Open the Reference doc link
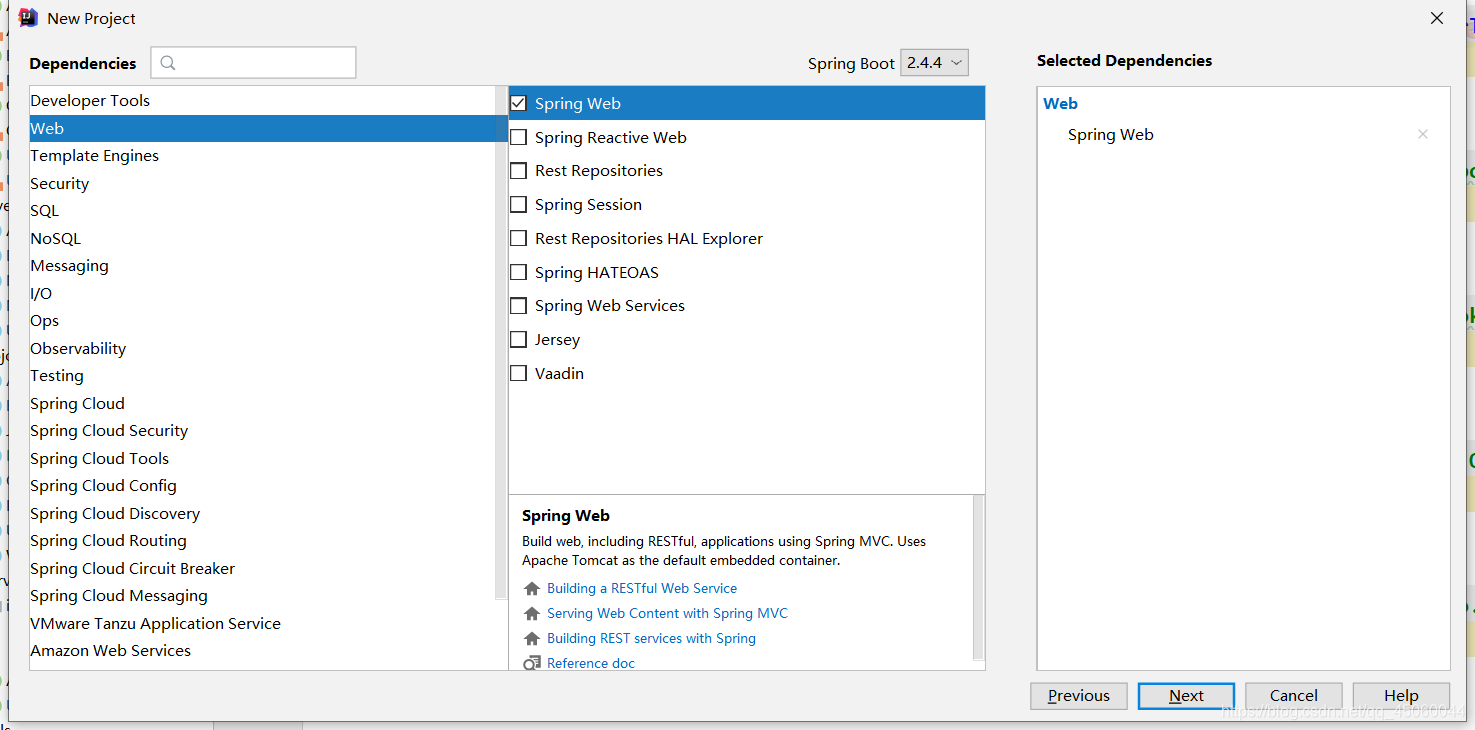The image size is (1475, 730). pyautogui.click(x=591, y=663)
